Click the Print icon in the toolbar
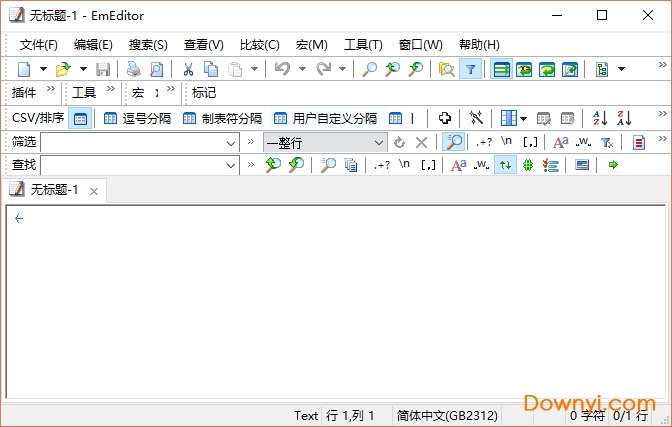This screenshot has width=672, height=427. [133, 69]
